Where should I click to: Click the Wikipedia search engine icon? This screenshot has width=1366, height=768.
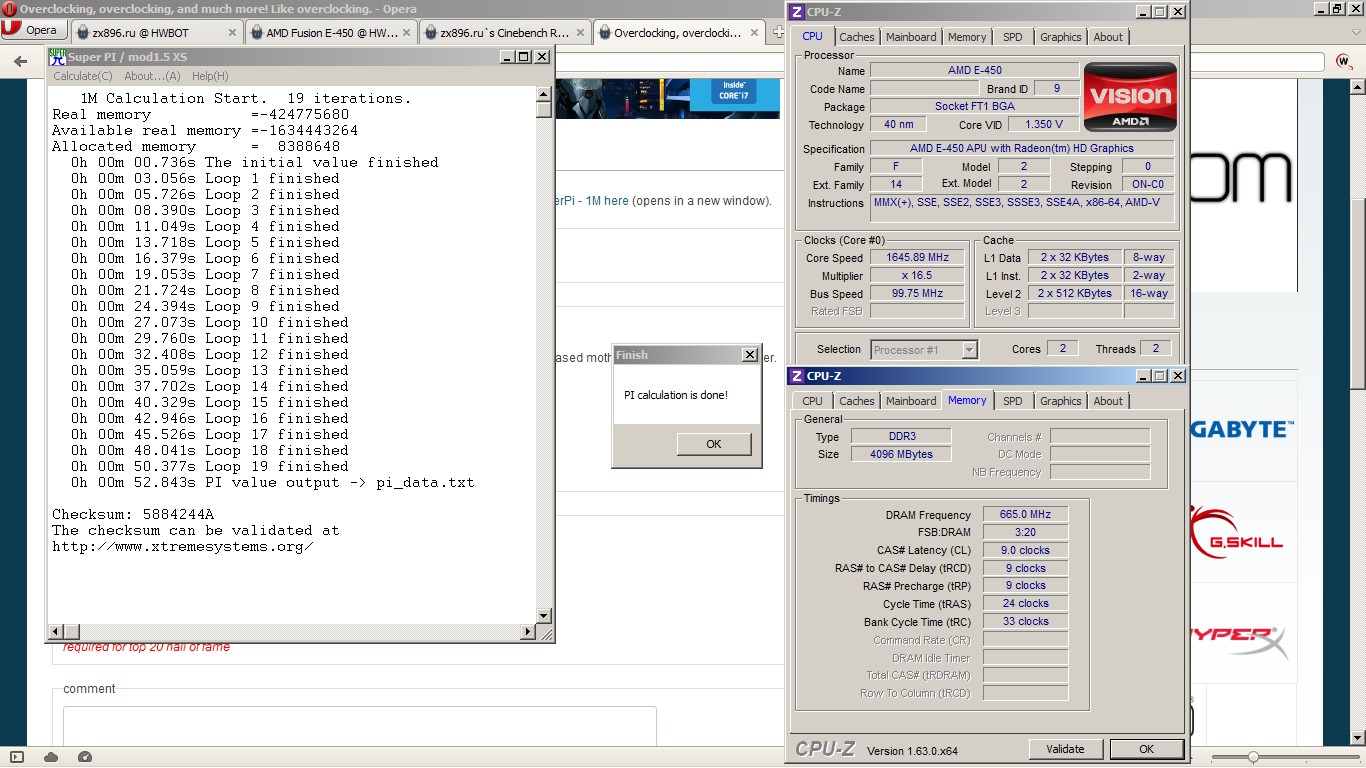[1344, 61]
